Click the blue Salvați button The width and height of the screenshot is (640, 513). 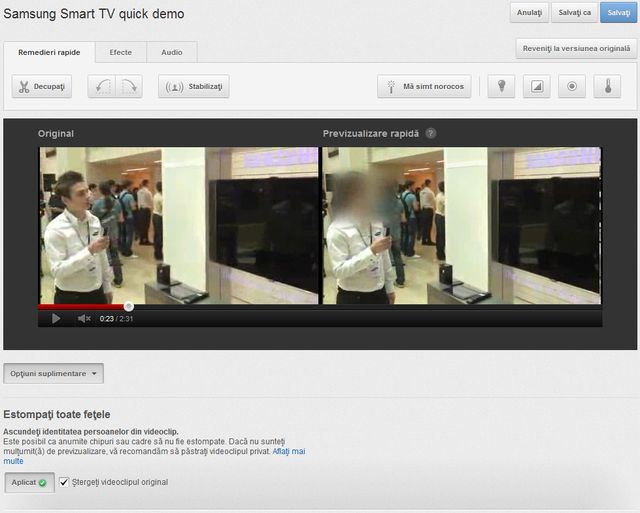tap(618, 13)
